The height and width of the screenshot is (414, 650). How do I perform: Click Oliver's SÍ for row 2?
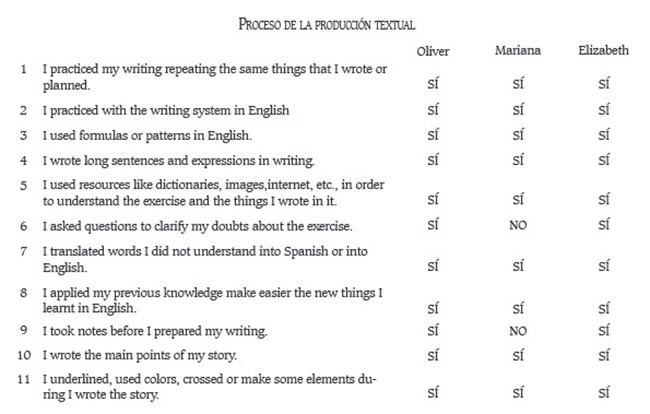[x=432, y=110]
